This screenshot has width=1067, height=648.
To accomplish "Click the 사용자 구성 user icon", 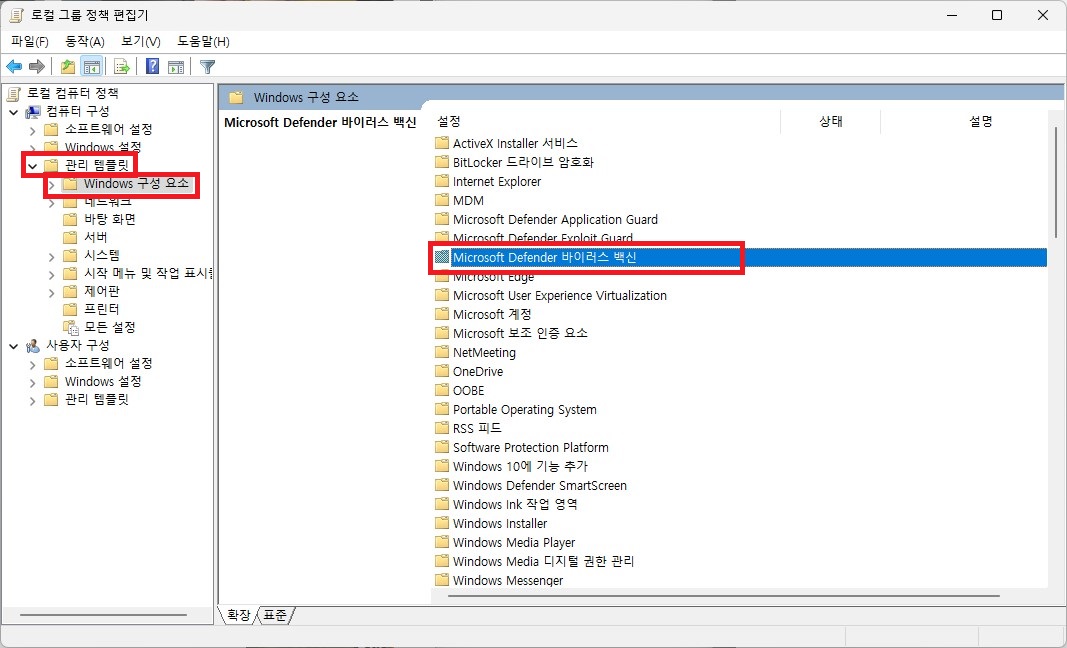I will tap(33, 346).
